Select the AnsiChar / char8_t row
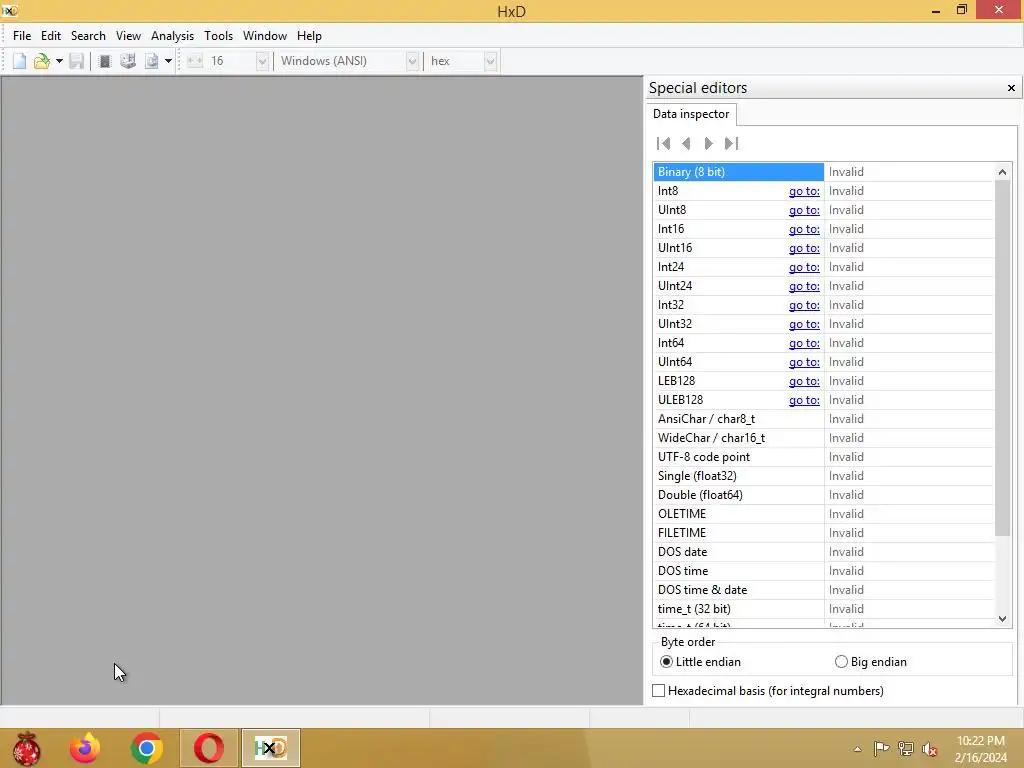The image size is (1024, 768). [823, 419]
